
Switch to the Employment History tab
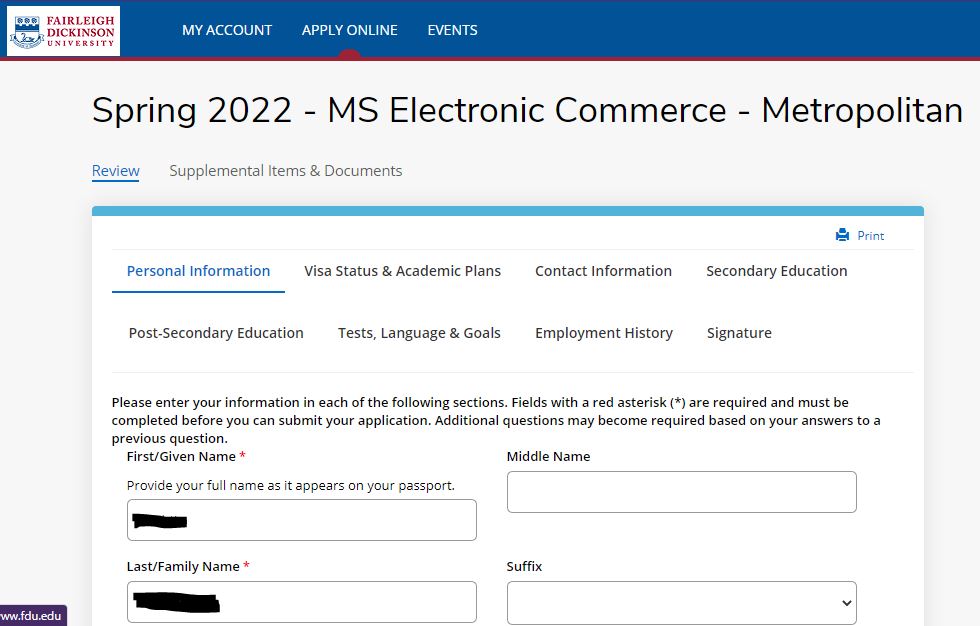point(603,333)
